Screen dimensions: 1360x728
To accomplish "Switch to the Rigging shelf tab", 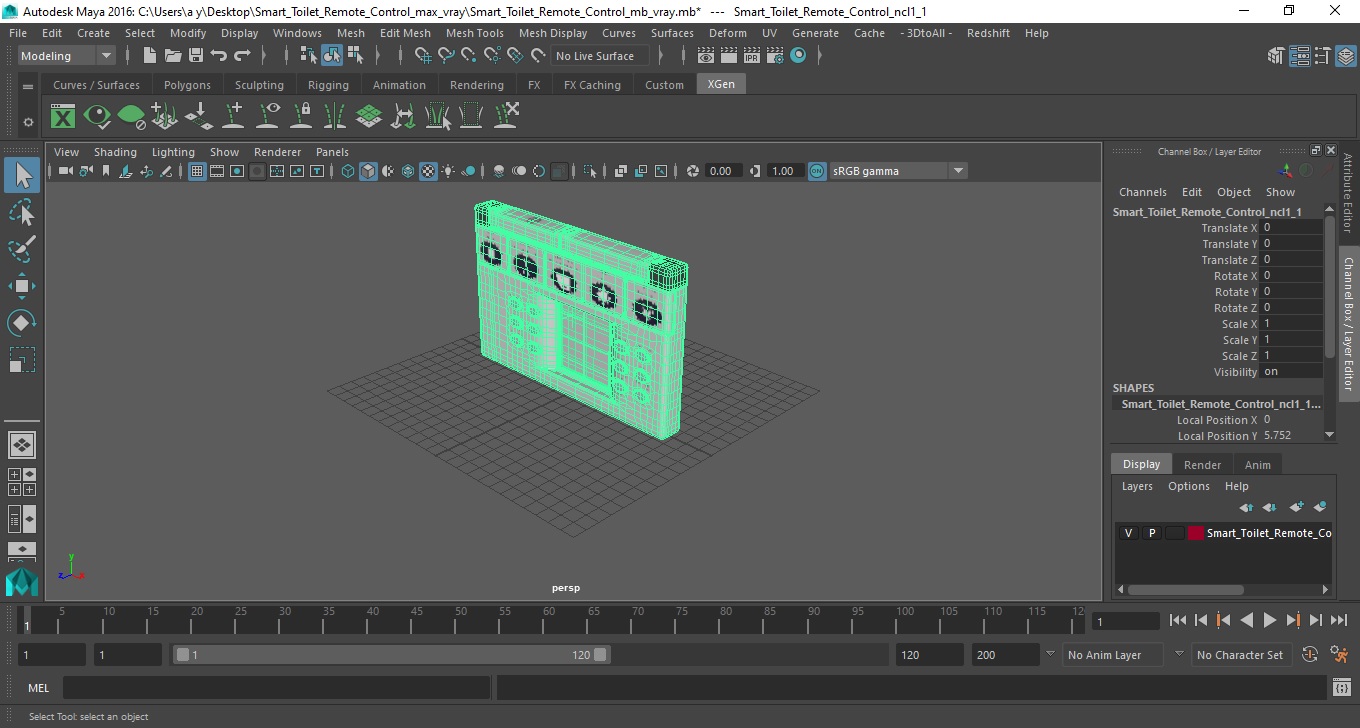I will tap(328, 85).
